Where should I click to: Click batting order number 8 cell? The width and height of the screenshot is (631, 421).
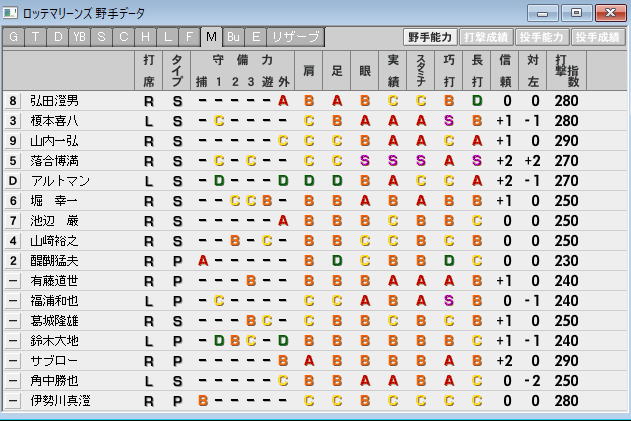(13, 100)
